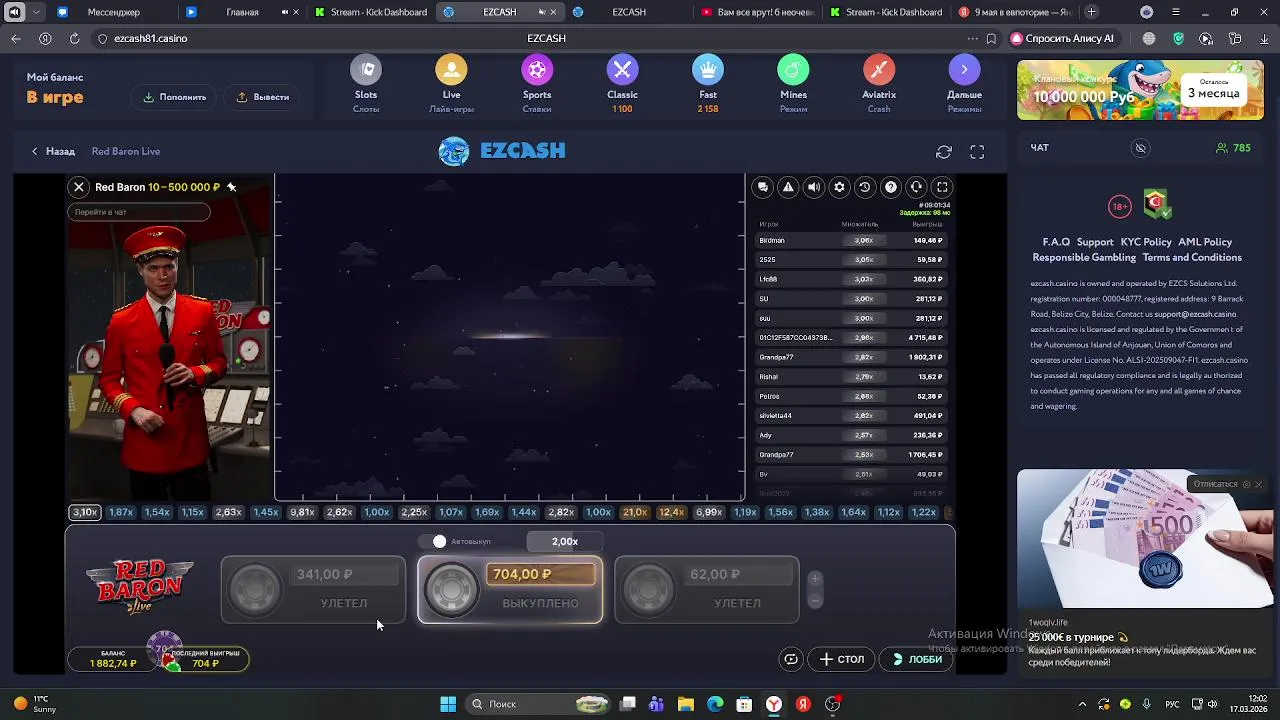
Task: Click Отписаться on the notification popup
Action: 1215,484
